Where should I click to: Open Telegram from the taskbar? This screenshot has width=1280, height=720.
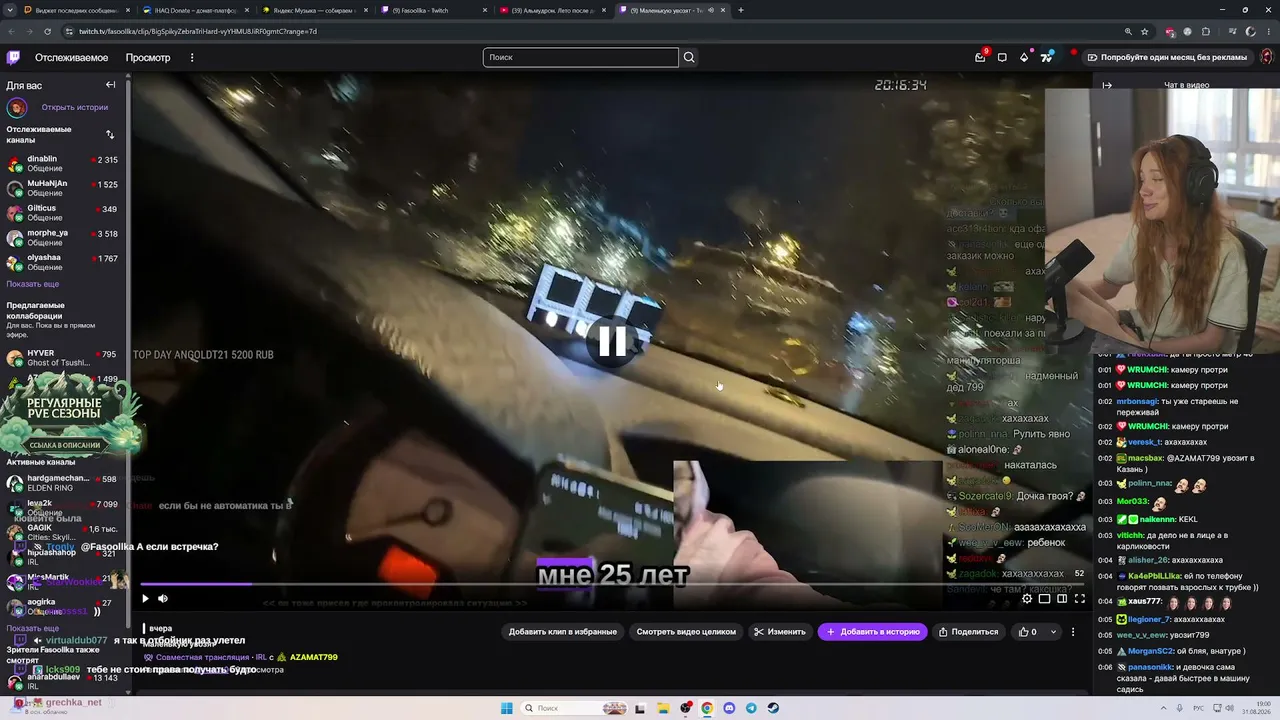[751, 708]
